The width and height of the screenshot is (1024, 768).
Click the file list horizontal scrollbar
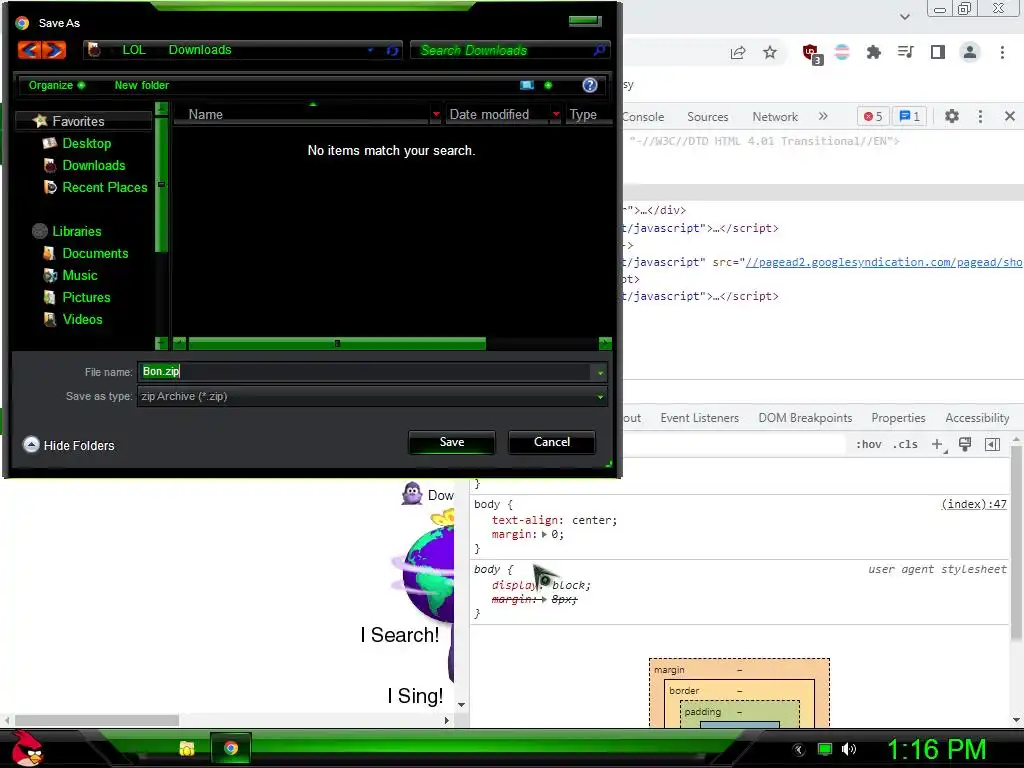(x=337, y=344)
